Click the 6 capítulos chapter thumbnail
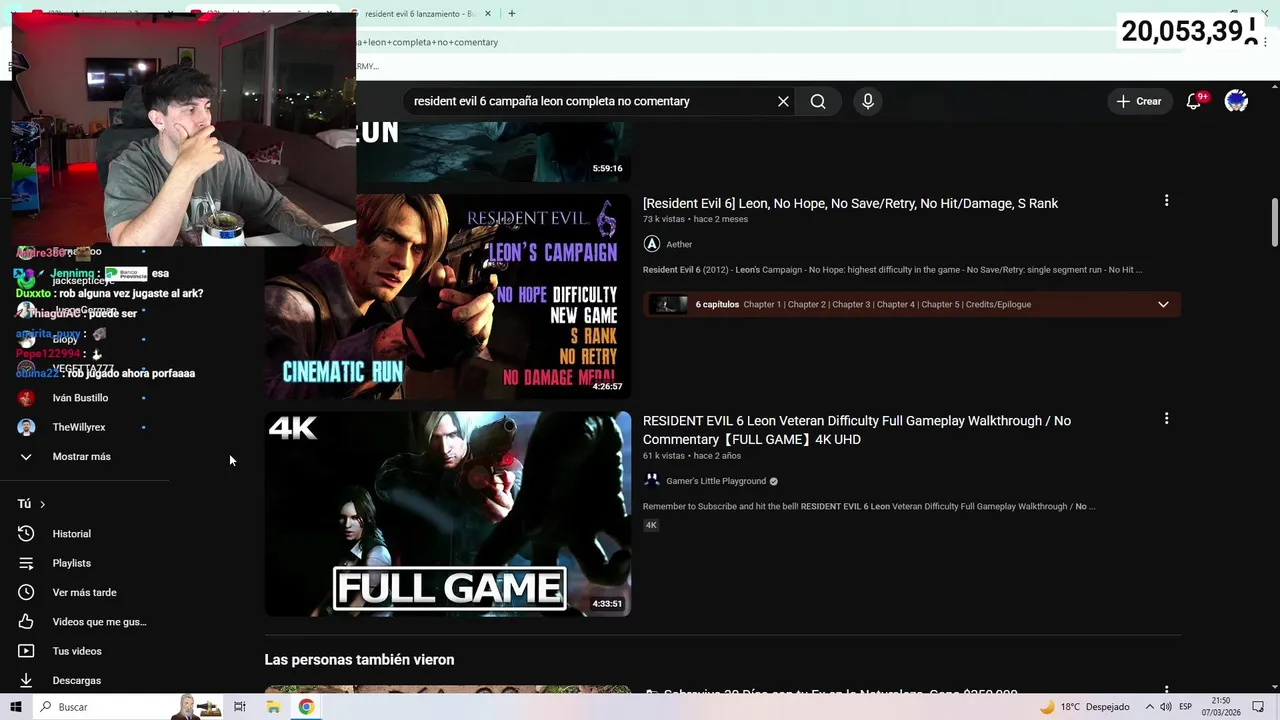Viewport: 1280px width, 720px height. pyautogui.click(x=669, y=304)
